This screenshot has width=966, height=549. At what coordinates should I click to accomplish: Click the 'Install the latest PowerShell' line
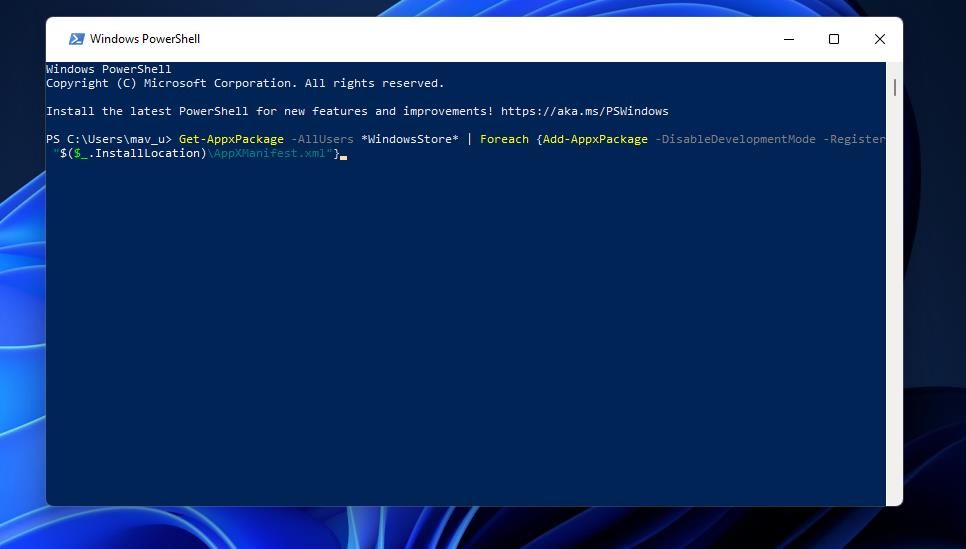[x=357, y=111]
